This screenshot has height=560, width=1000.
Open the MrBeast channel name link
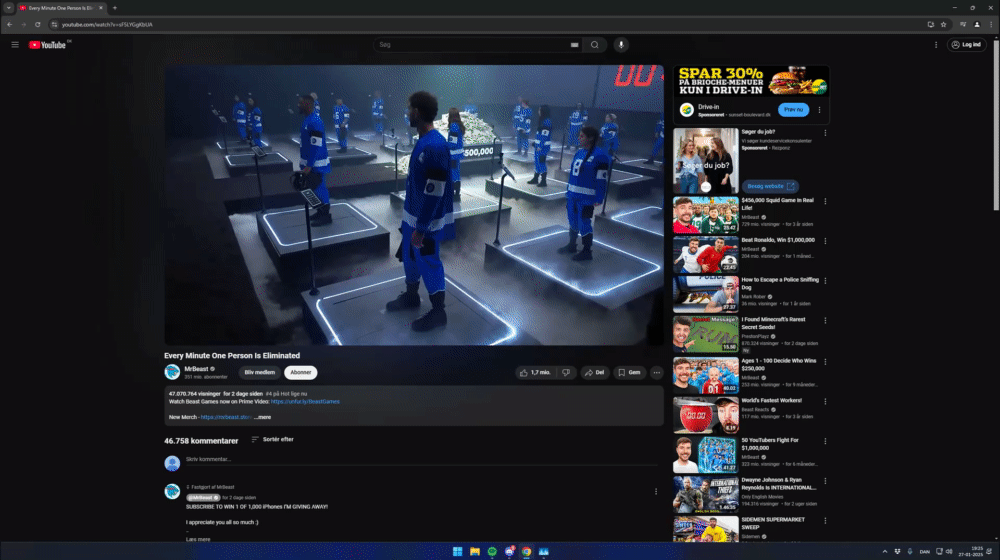coord(196,369)
